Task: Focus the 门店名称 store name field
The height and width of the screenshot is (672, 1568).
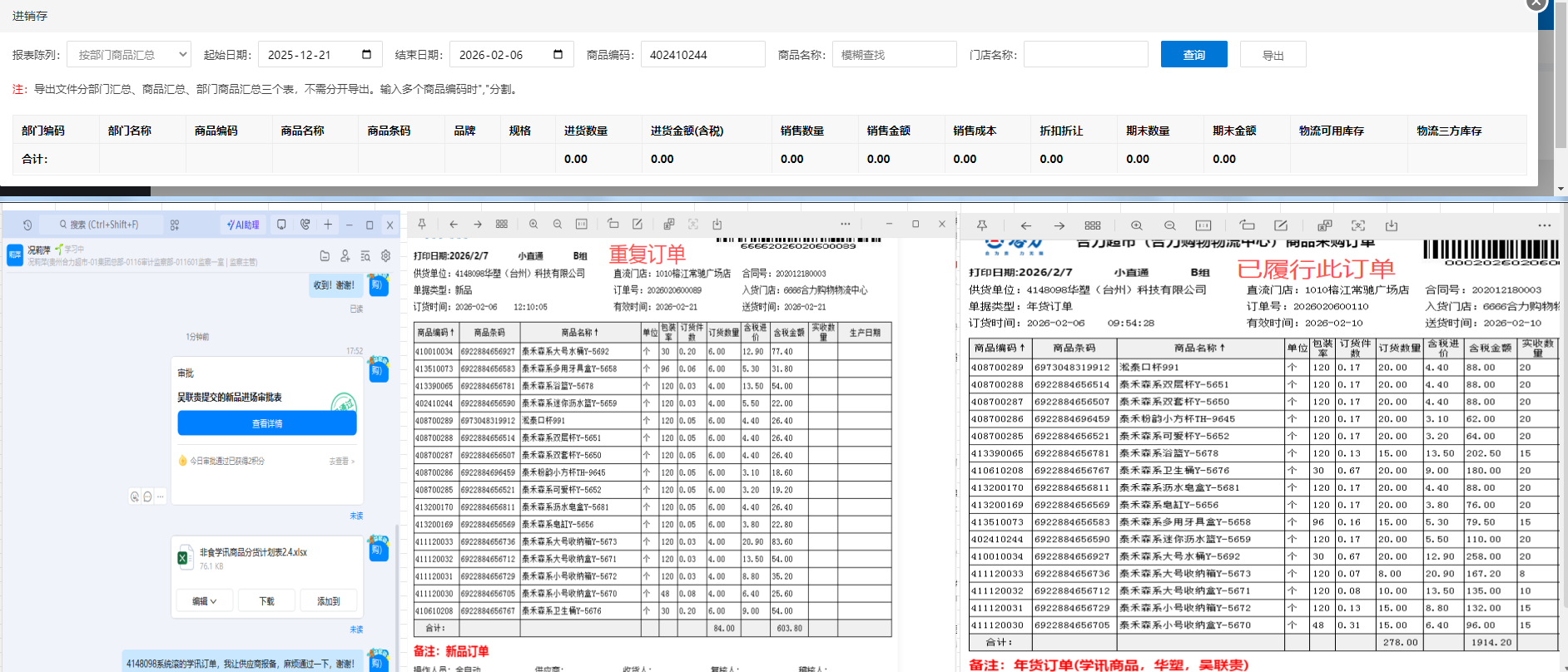Action: 1085,55
